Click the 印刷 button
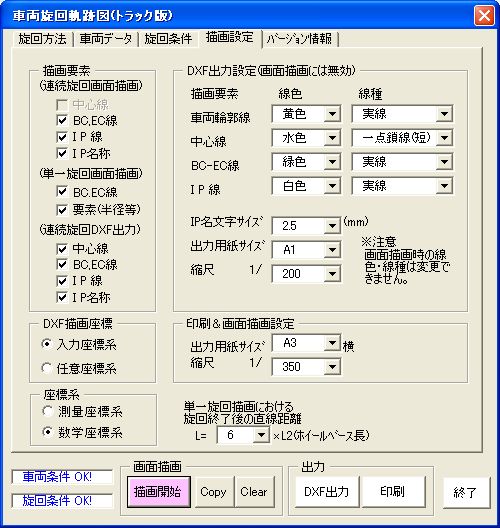 393,492
